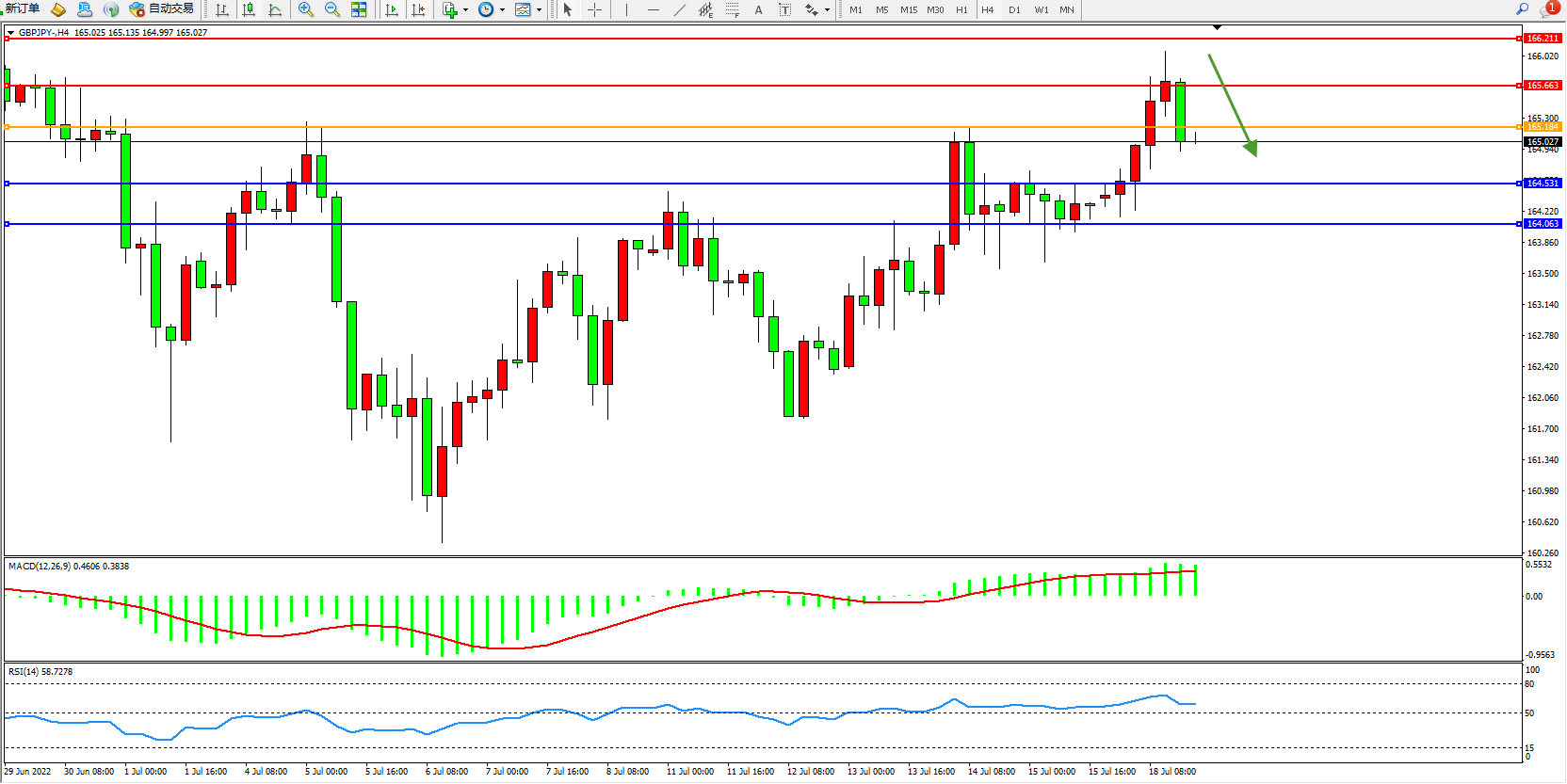The width and height of the screenshot is (1567, 784).
Task: Enable Chart Shift toggle
Action: click(x=418, y=9)
